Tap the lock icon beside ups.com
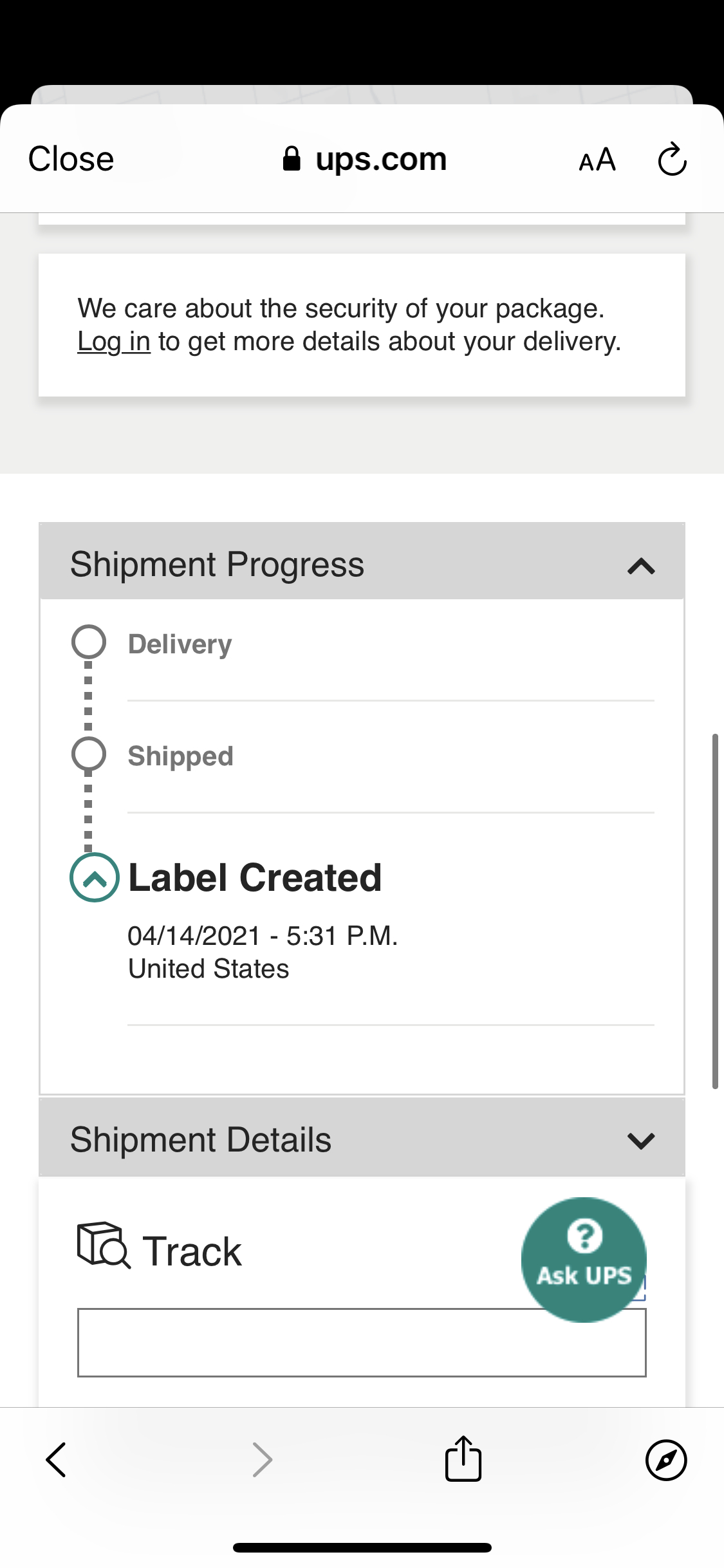724x1568 pixels. (292, 159)
